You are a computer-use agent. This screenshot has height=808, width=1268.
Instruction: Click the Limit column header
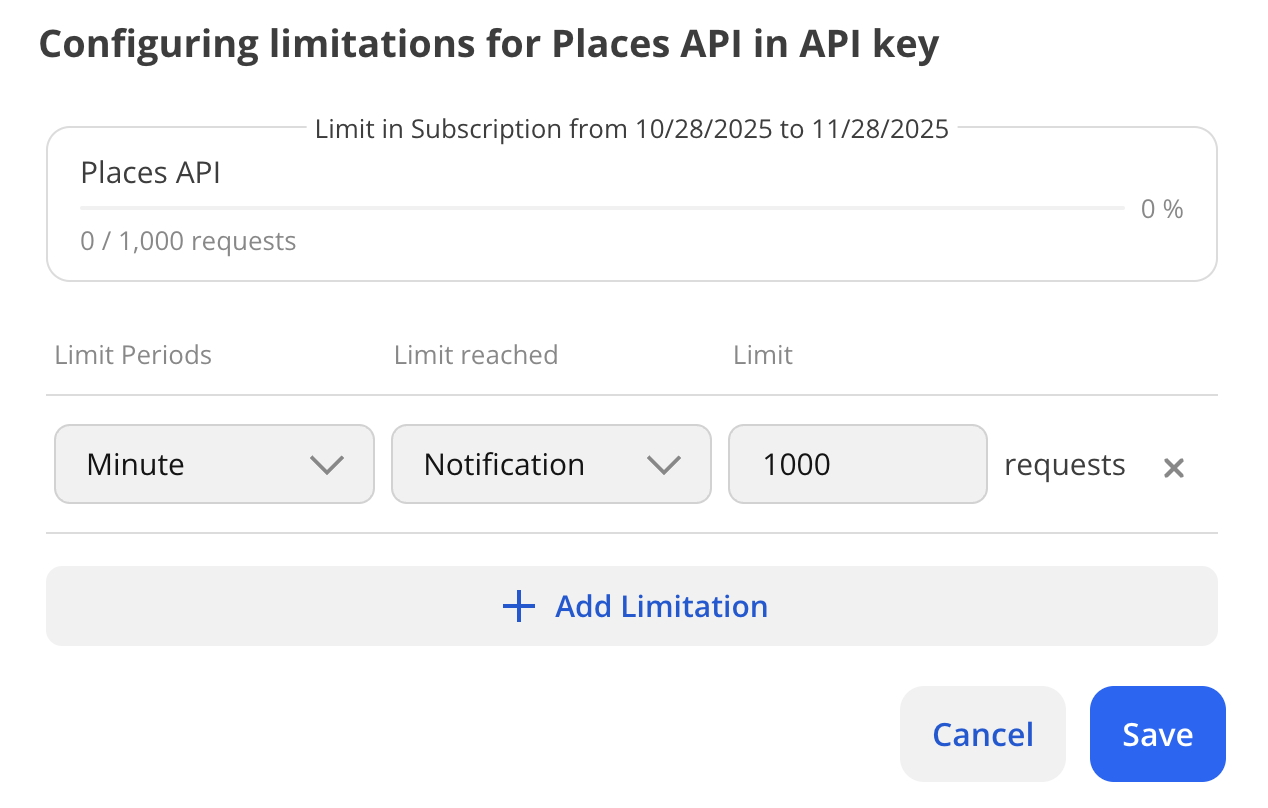[762, 354]
